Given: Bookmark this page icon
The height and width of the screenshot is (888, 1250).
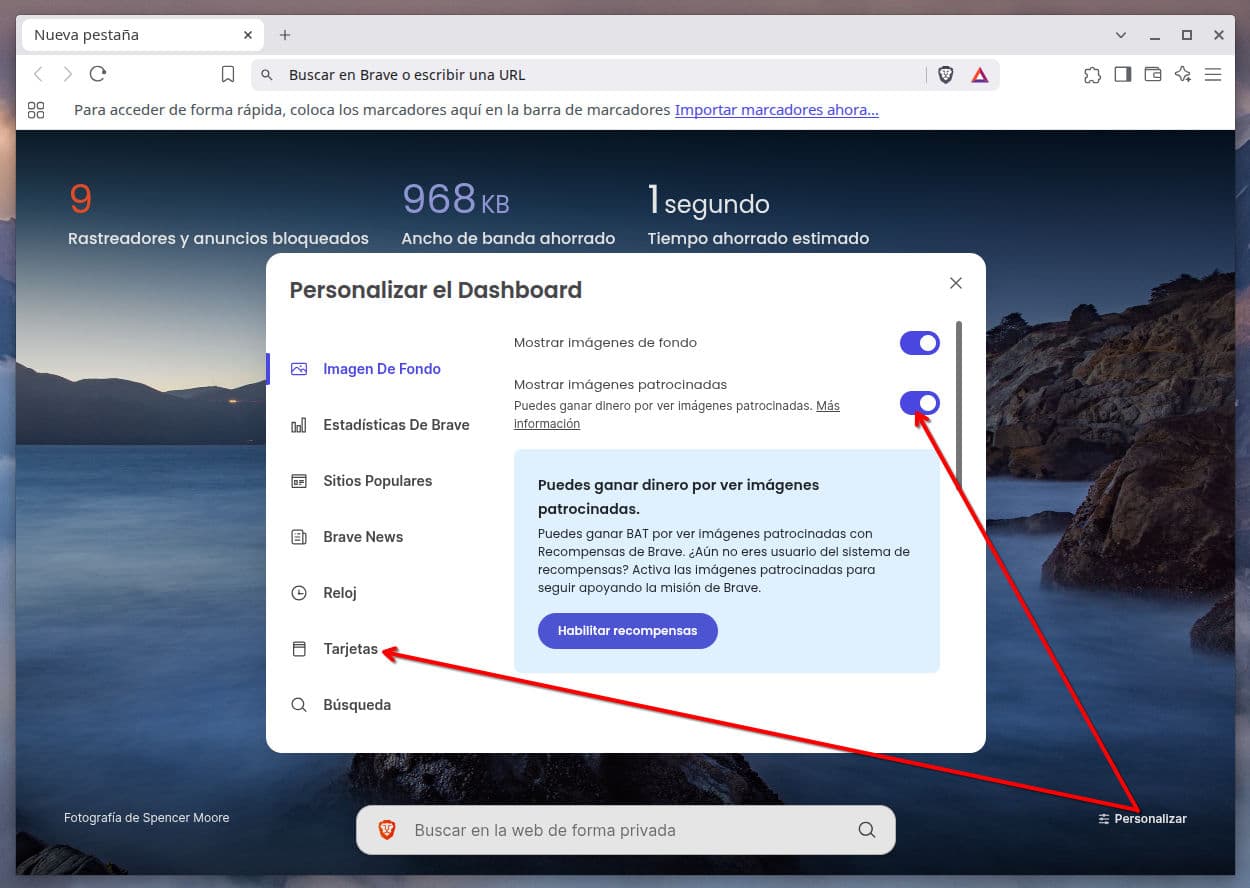Looking at the screenshot, I should click(x=228, y=75).
